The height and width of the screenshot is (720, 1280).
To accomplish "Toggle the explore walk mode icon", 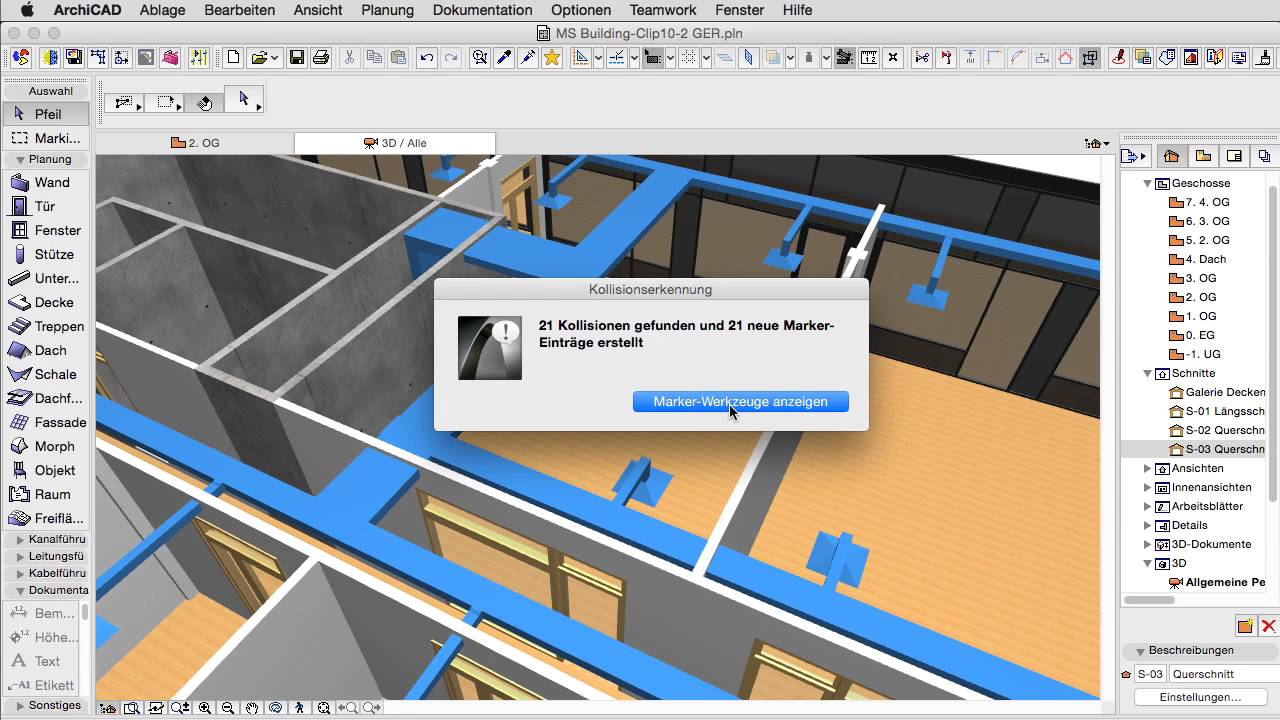I will [300, 708].
